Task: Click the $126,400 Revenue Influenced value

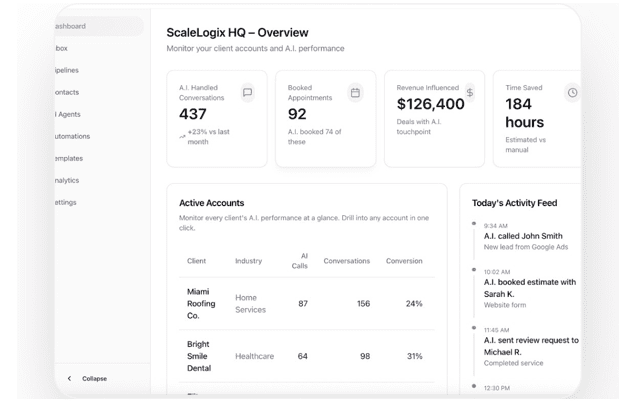Action: tap(430, 104)
